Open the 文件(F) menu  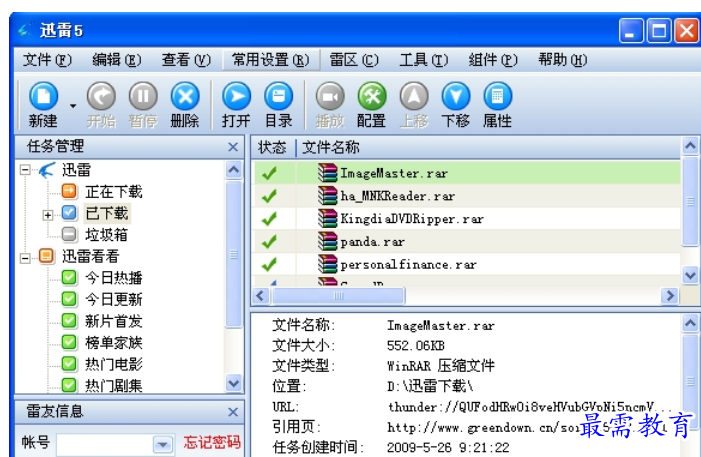[x=47, y=60]
